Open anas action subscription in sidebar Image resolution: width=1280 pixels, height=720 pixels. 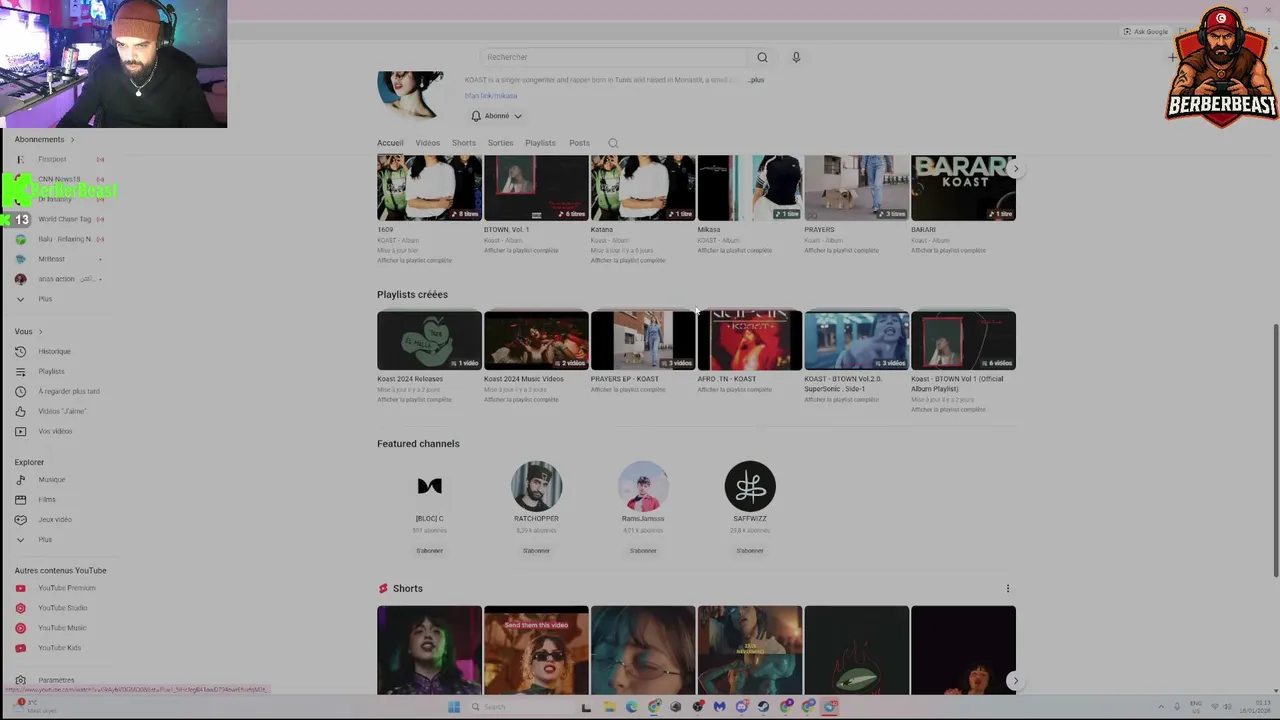pos(56,279)
